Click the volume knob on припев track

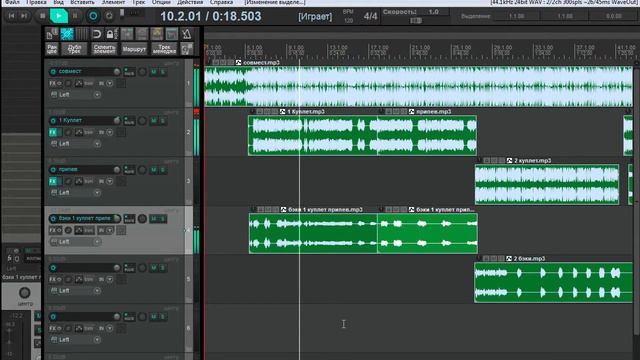click(x=117, y=170)
